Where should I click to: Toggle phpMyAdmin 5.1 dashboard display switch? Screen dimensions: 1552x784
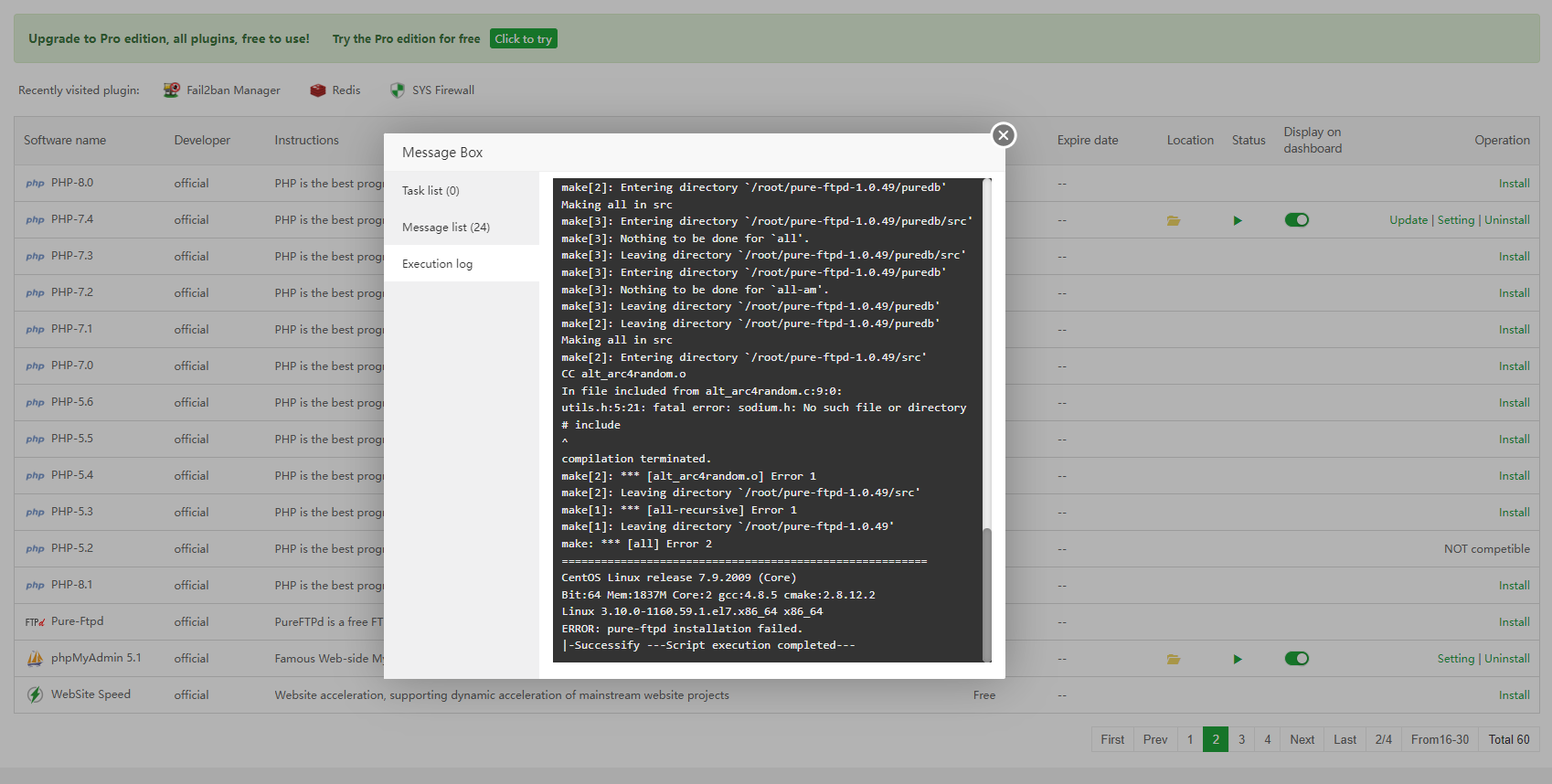pos(1296,659)
